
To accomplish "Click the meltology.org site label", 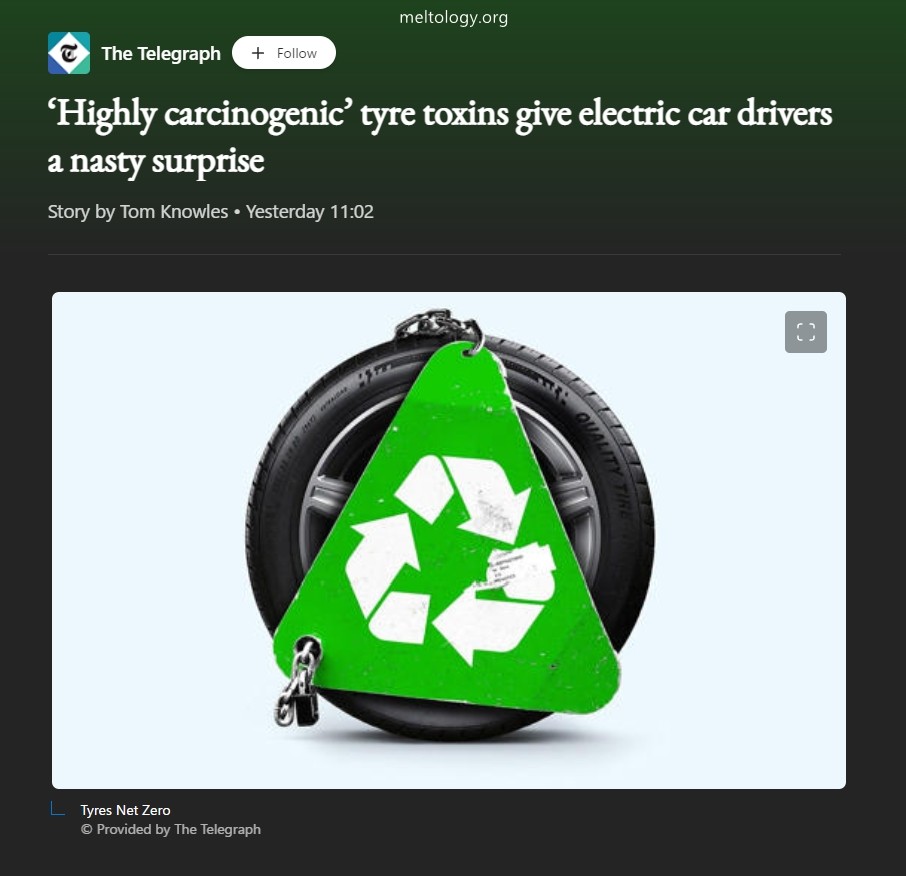I will point(454,17).
